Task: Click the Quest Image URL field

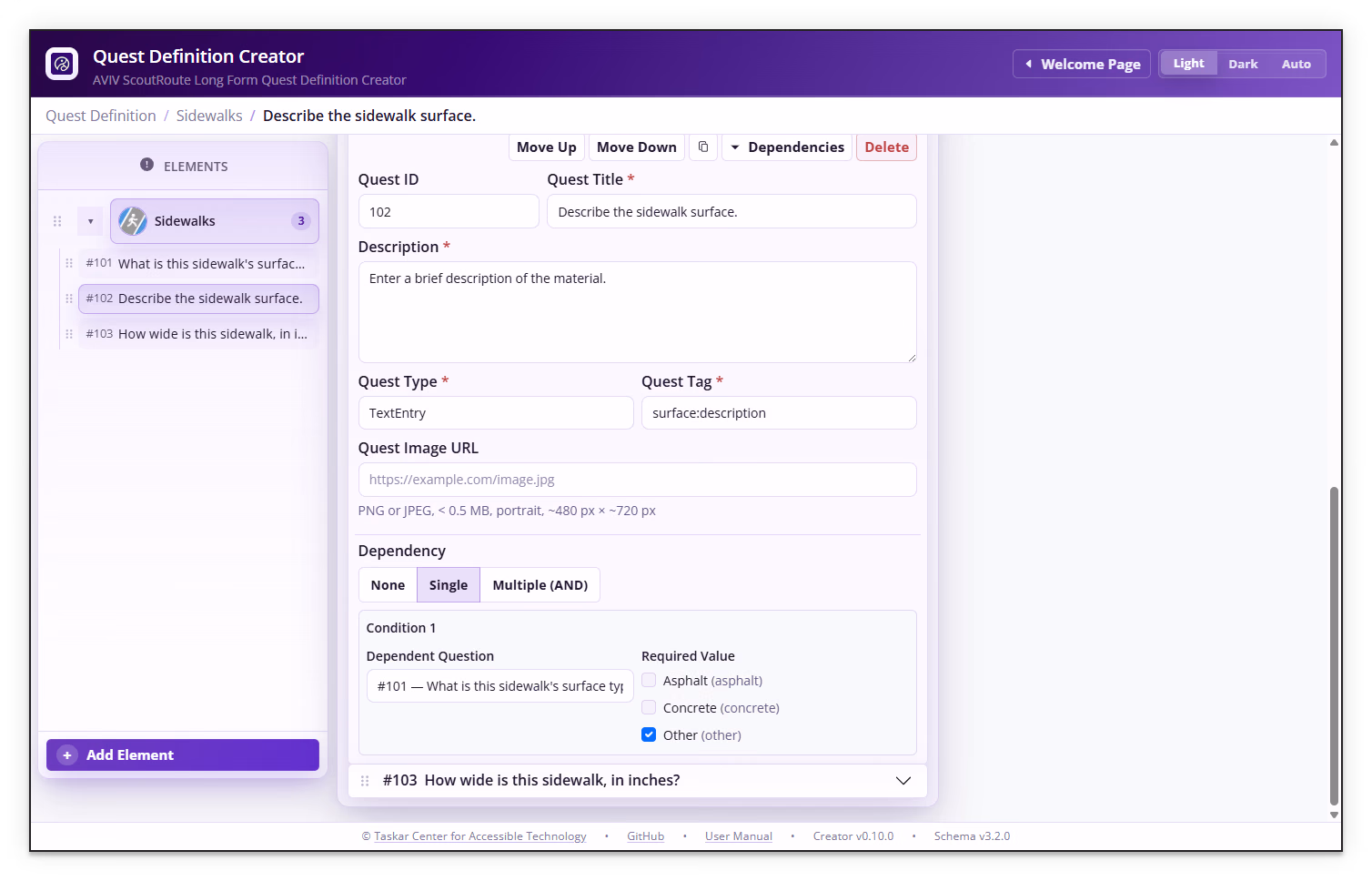Action: 637,480
